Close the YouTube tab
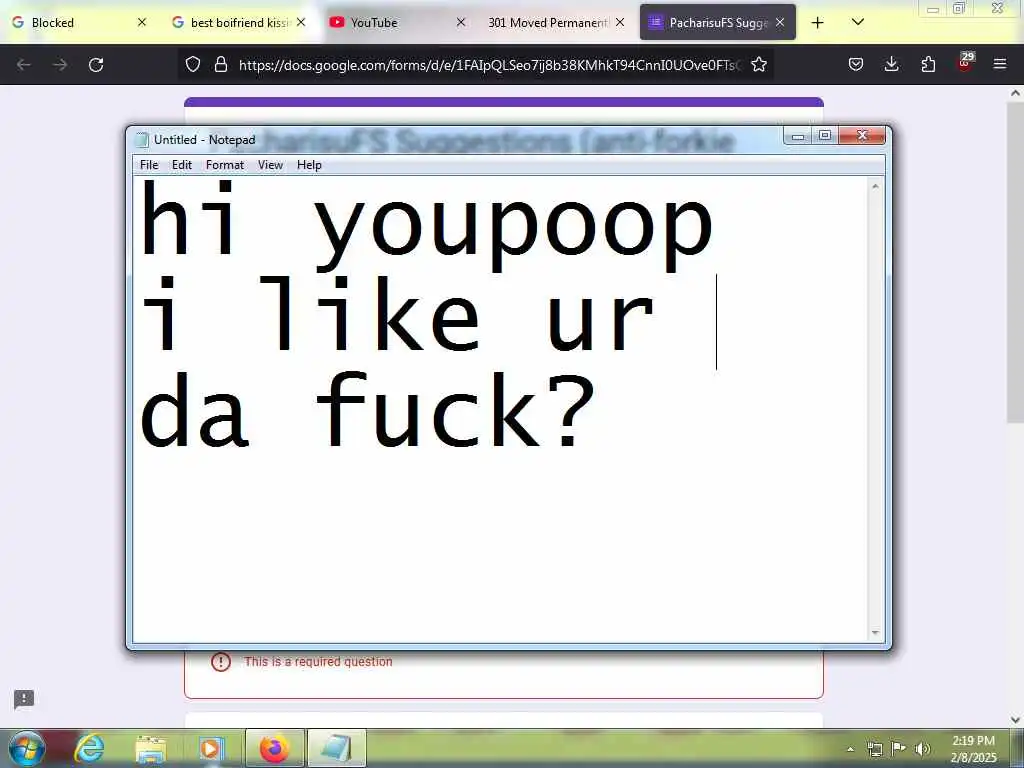The height and width of the screenshot is (768, 1024). (x=460, y=22)
